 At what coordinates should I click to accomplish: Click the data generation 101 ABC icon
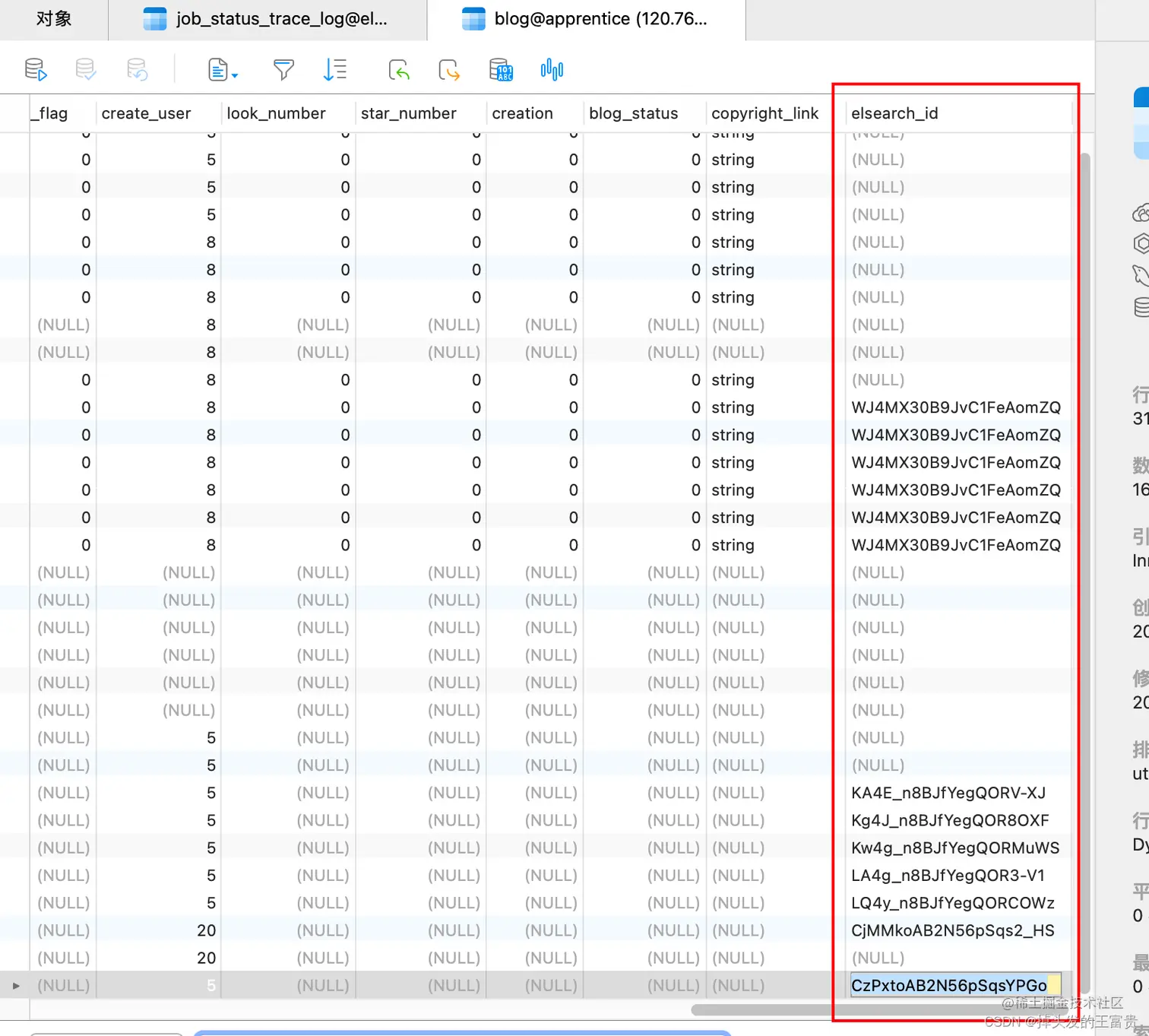[x=501, y=70]
